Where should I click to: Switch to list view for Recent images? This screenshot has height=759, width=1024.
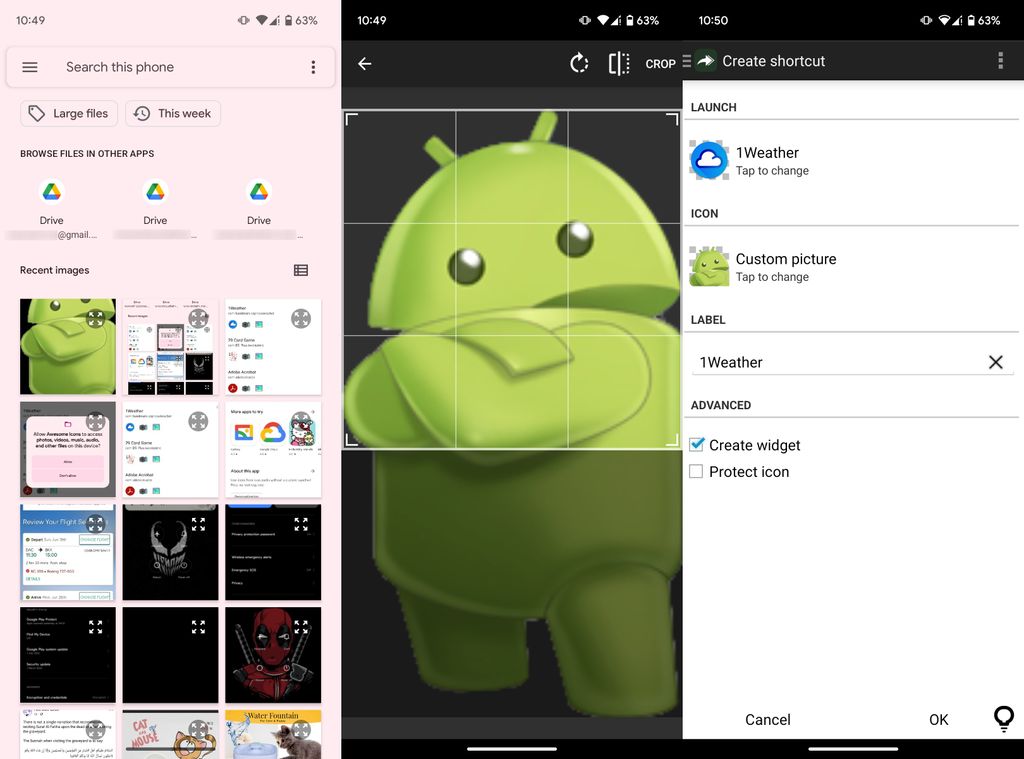tap(302, 270)
